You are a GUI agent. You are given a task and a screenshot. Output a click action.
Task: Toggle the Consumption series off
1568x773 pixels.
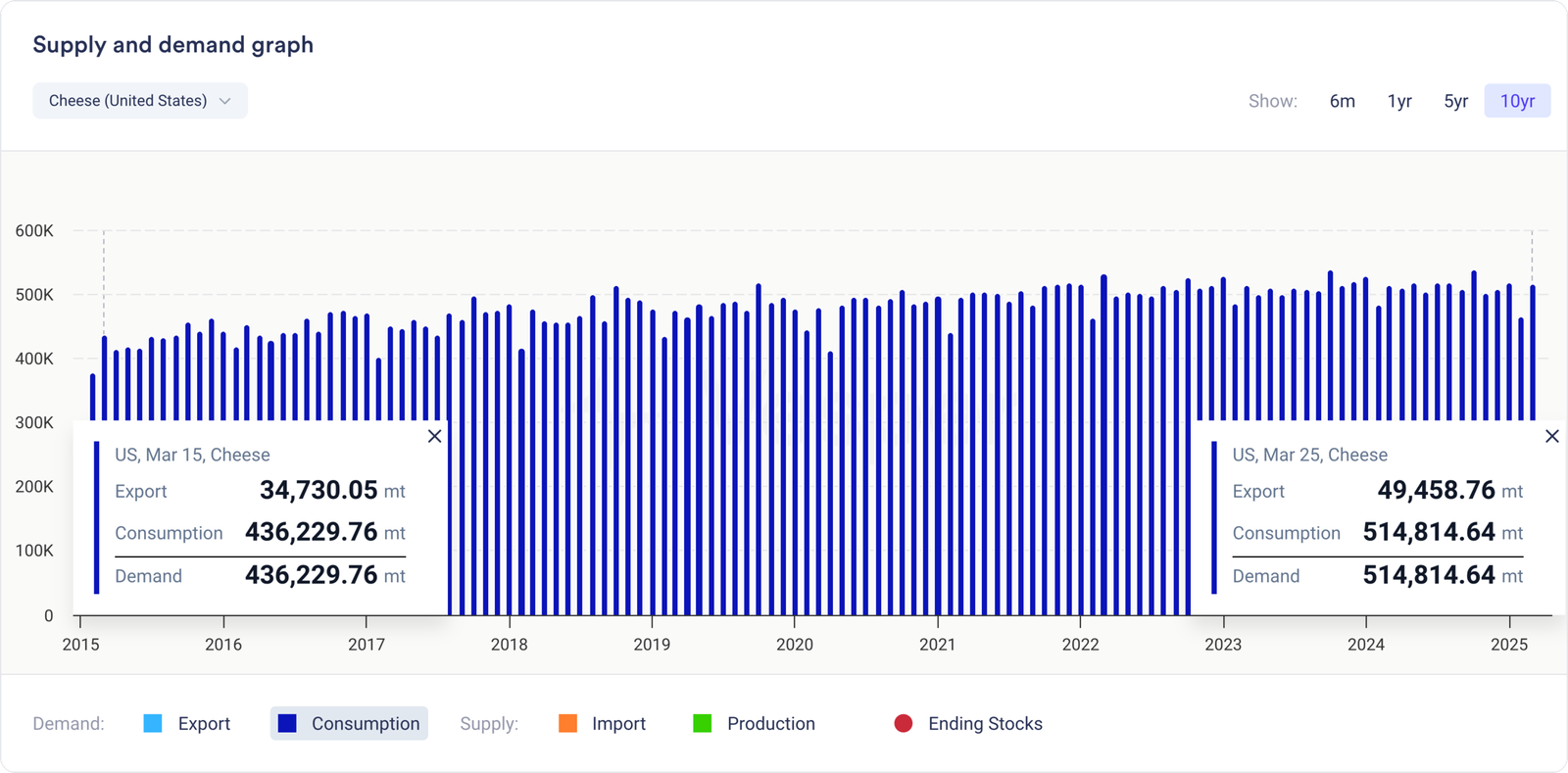[x=365, y=724]
